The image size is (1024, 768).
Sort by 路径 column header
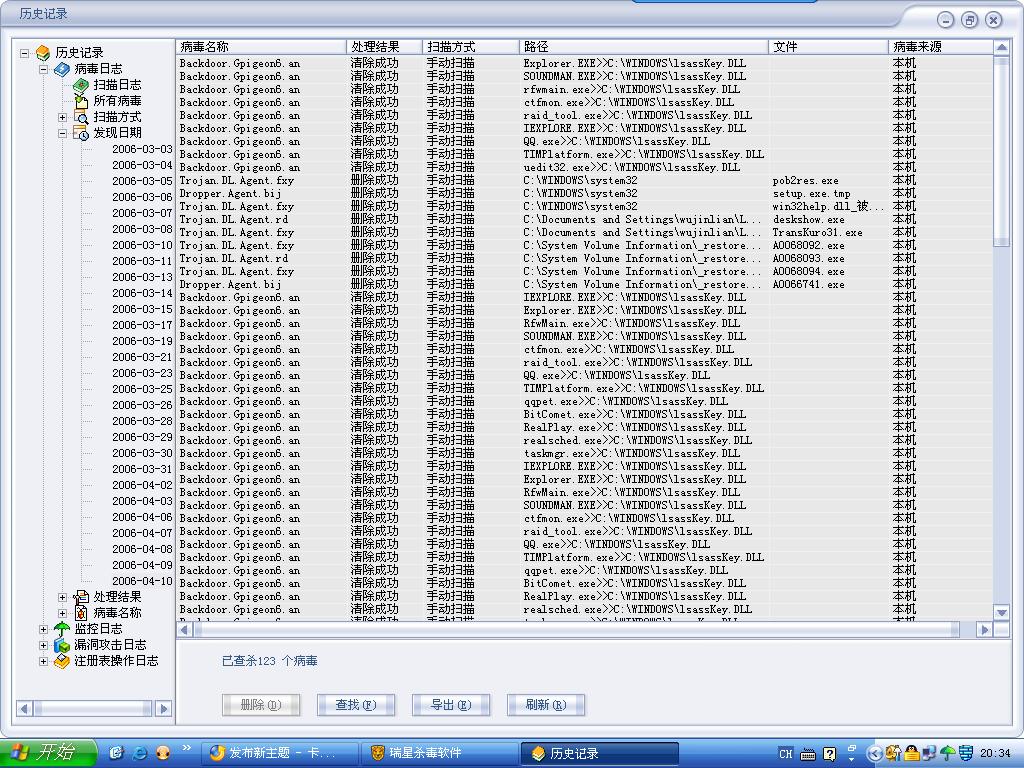[x=643, y=46]
